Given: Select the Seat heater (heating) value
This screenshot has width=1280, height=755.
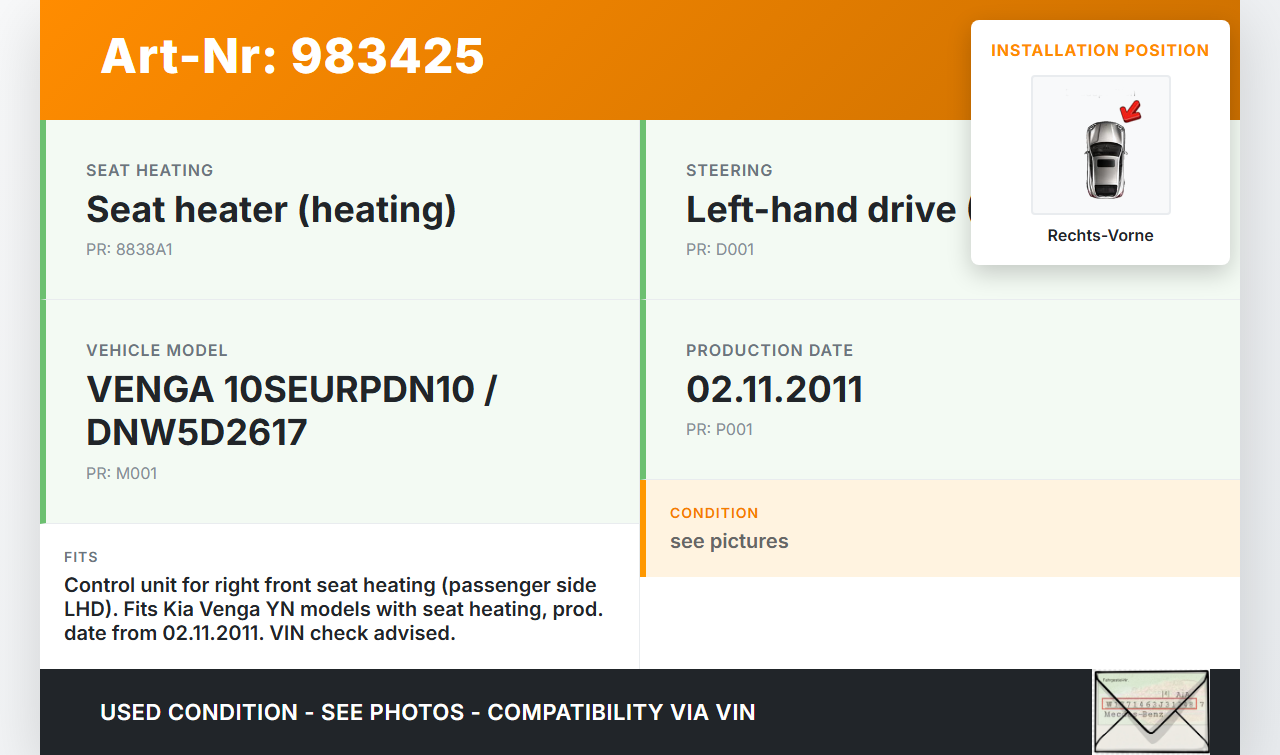Looking at the screenshot, I should (271, 210).
